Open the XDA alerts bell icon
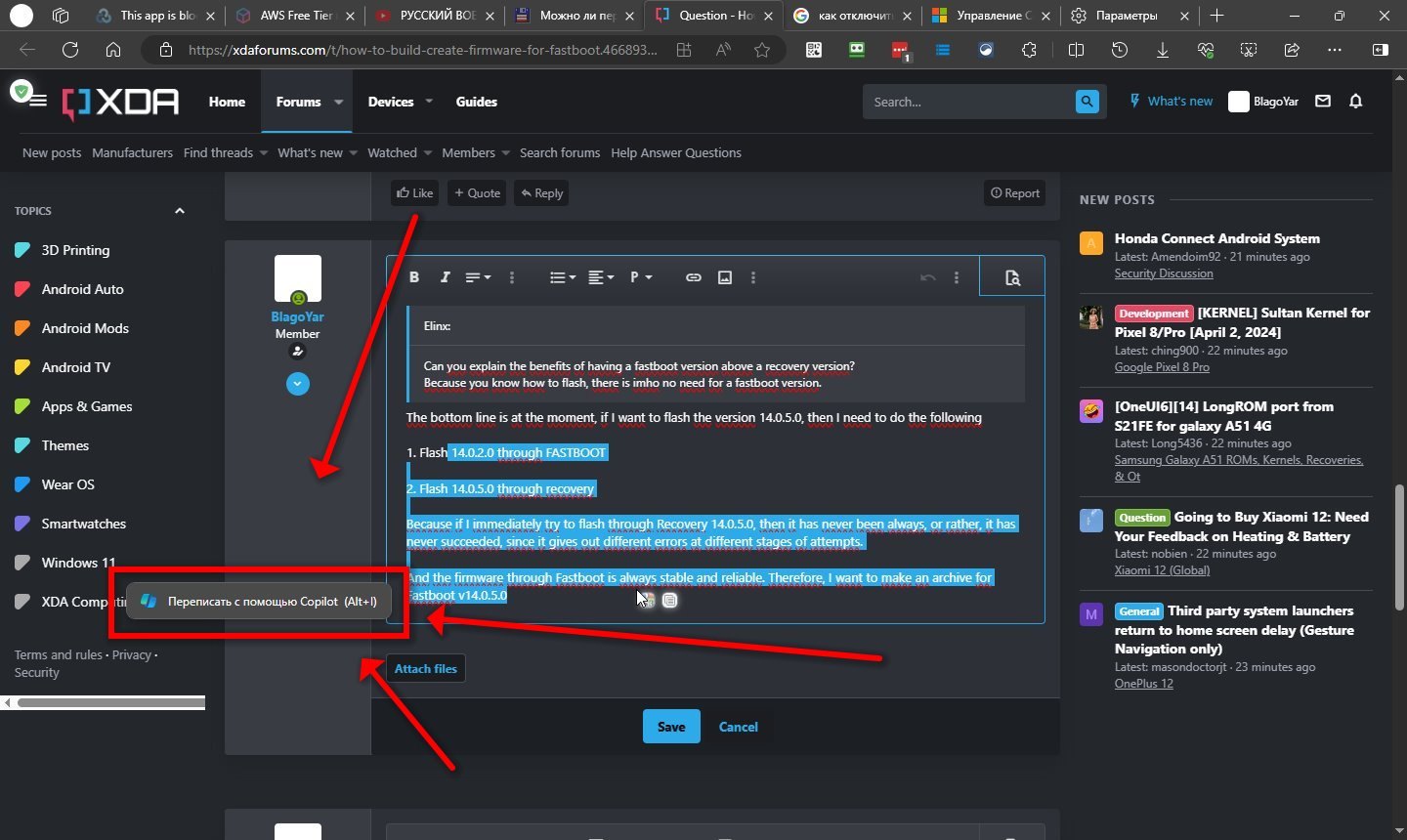The height and width of the screenshot is (840, 1407). (1355, 101)
